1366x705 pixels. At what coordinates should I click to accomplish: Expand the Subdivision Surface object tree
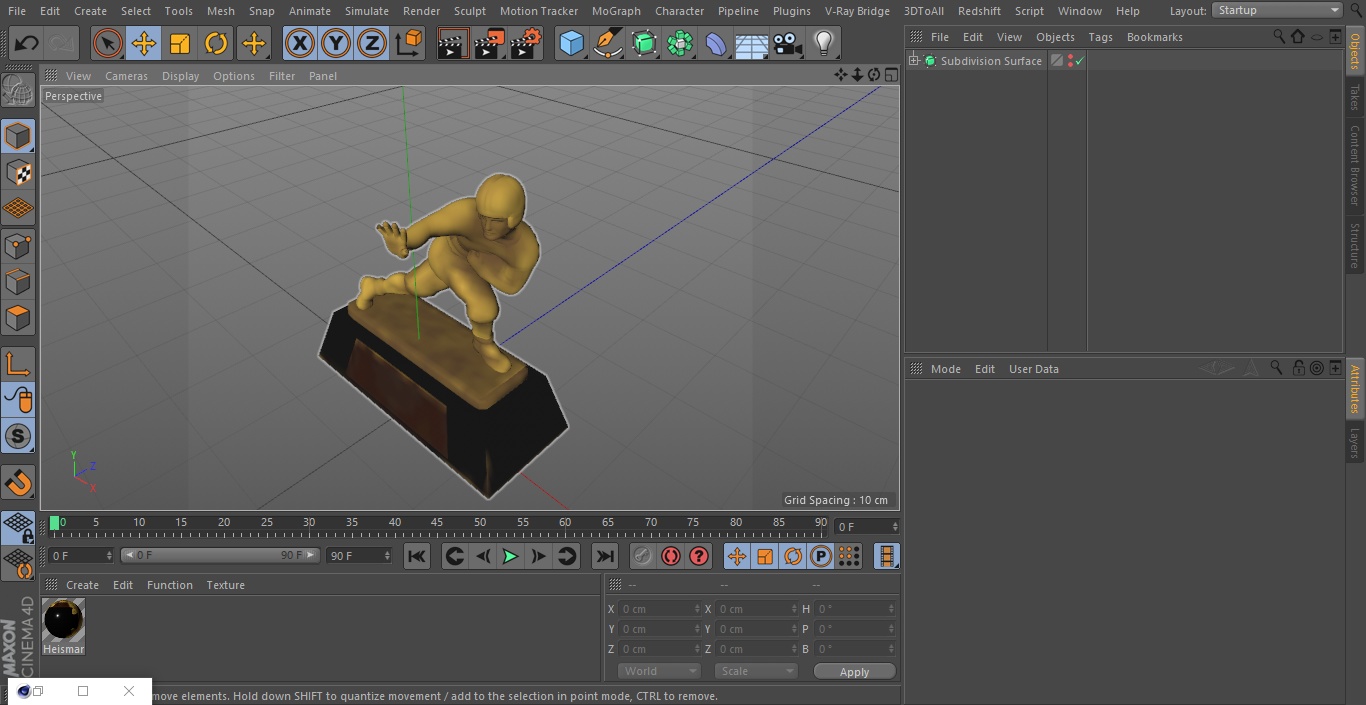coord(913,61)
